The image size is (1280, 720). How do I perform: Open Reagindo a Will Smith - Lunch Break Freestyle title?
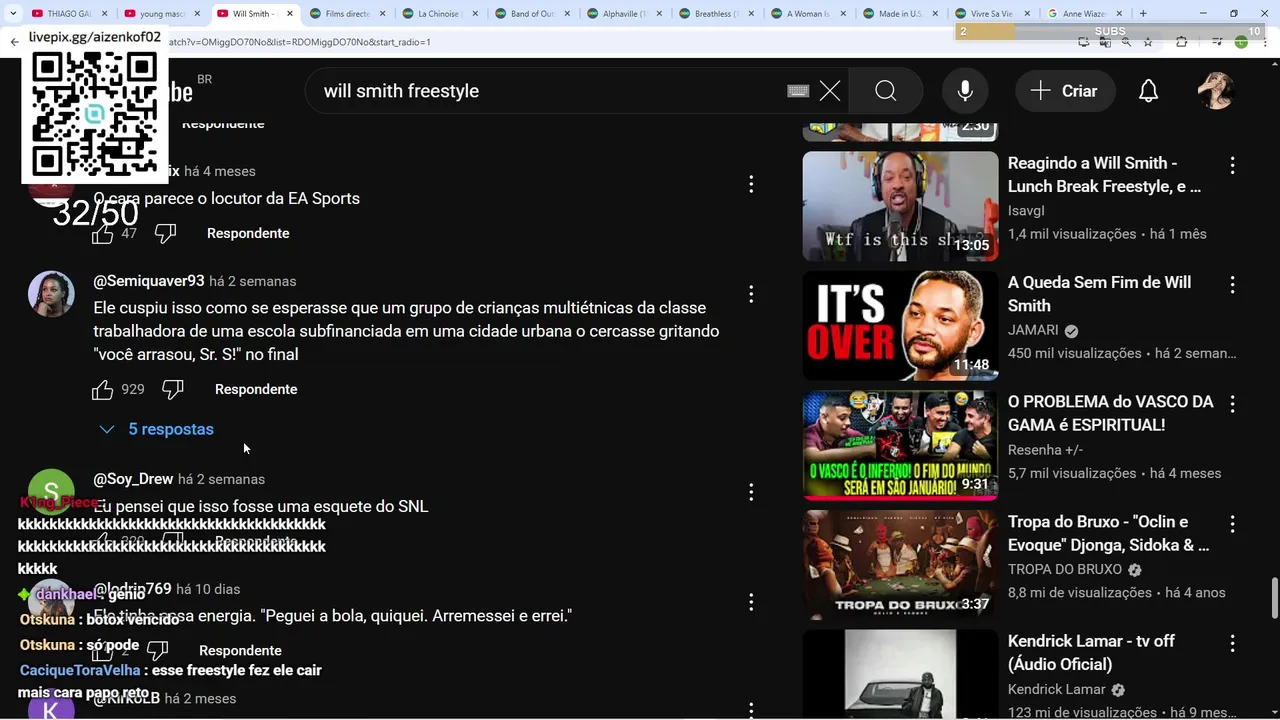(x=1104, y=175)
